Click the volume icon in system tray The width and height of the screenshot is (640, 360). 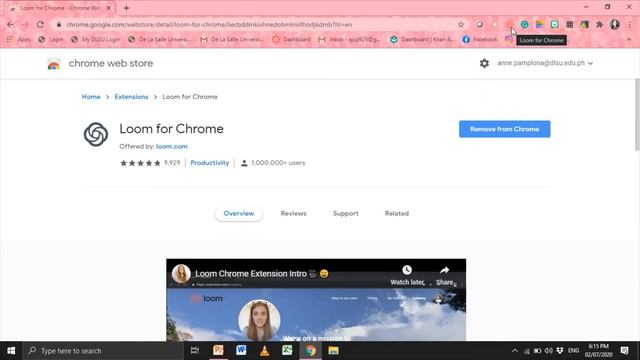coord(548,351)
